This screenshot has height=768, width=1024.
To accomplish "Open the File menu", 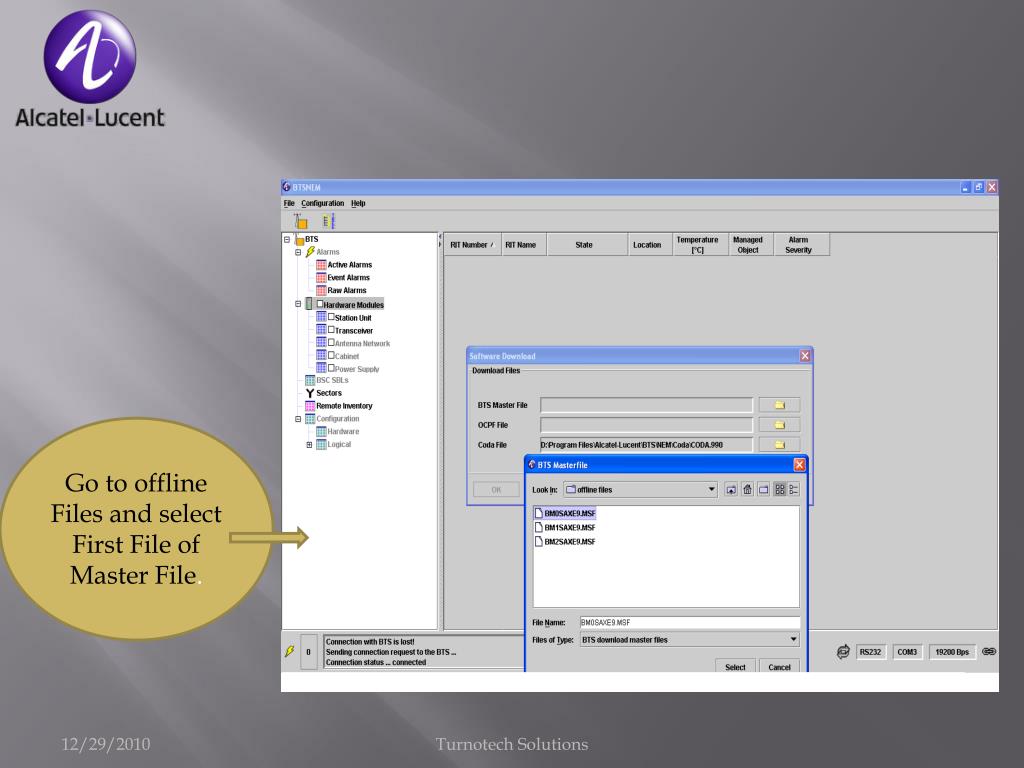I will 289,203.
